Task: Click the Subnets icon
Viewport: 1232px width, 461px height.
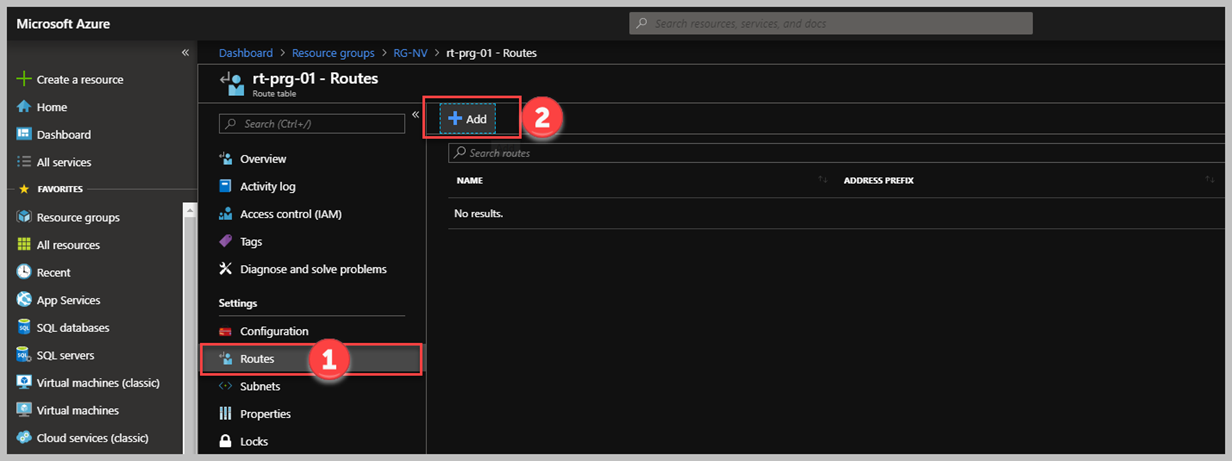Action: 225,386
